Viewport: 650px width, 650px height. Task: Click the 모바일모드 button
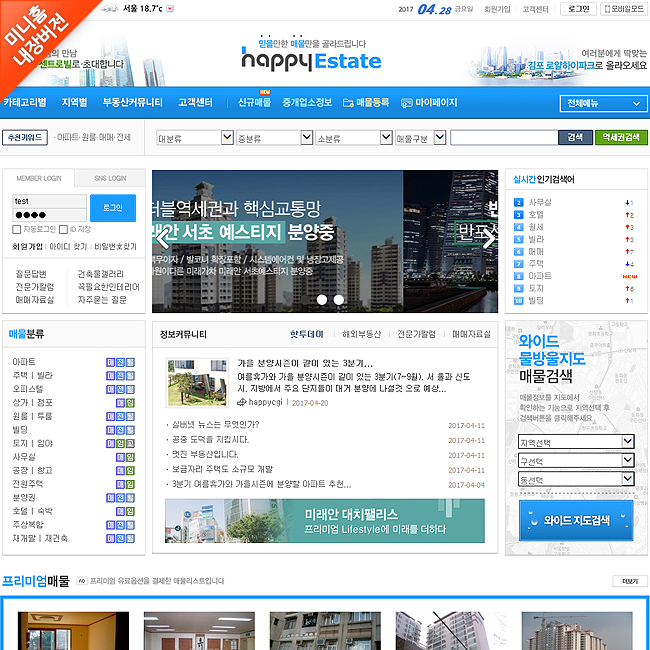click(x=624, y=9)
